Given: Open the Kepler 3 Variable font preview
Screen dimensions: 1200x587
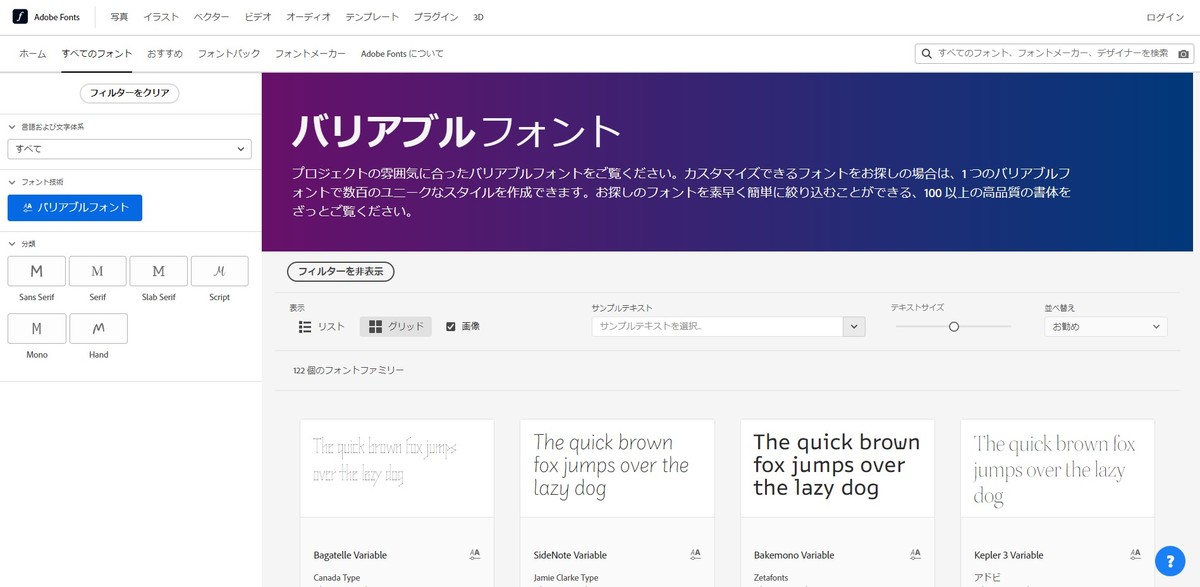Looking at the screenshot, I should tap(1057, 468).
